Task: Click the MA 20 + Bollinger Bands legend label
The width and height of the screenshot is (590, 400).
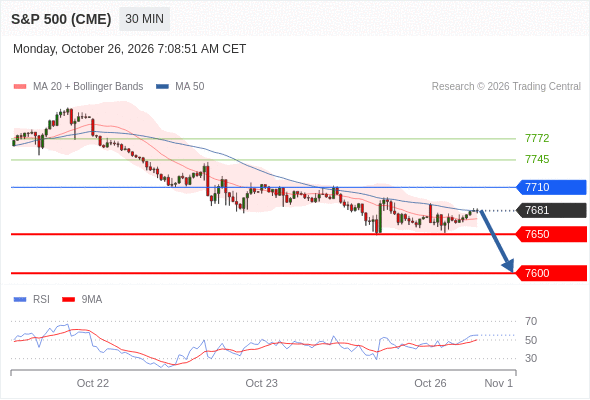Action: (x=88, y=87)
